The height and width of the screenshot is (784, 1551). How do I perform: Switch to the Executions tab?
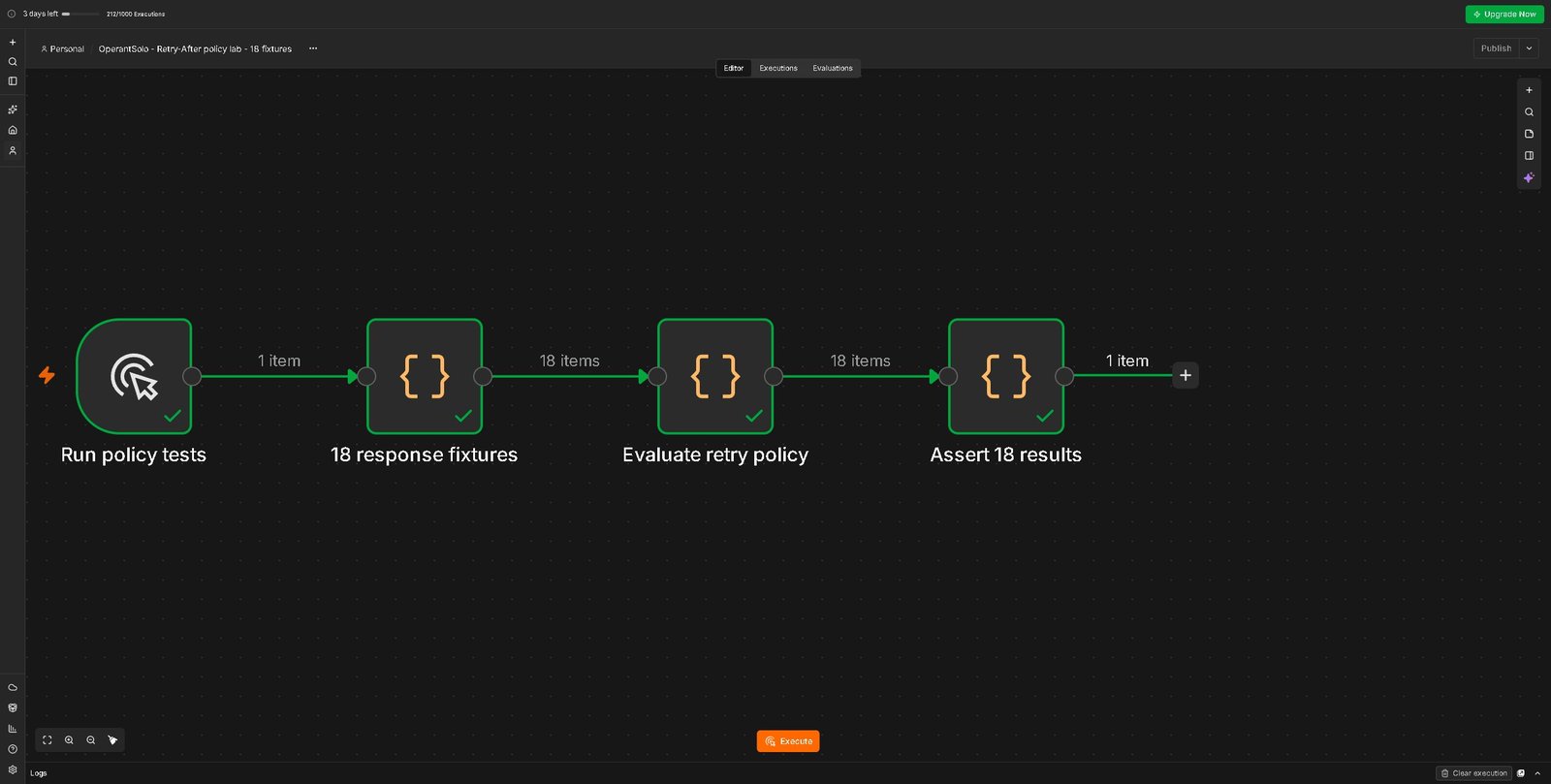(x=778, y=68)
